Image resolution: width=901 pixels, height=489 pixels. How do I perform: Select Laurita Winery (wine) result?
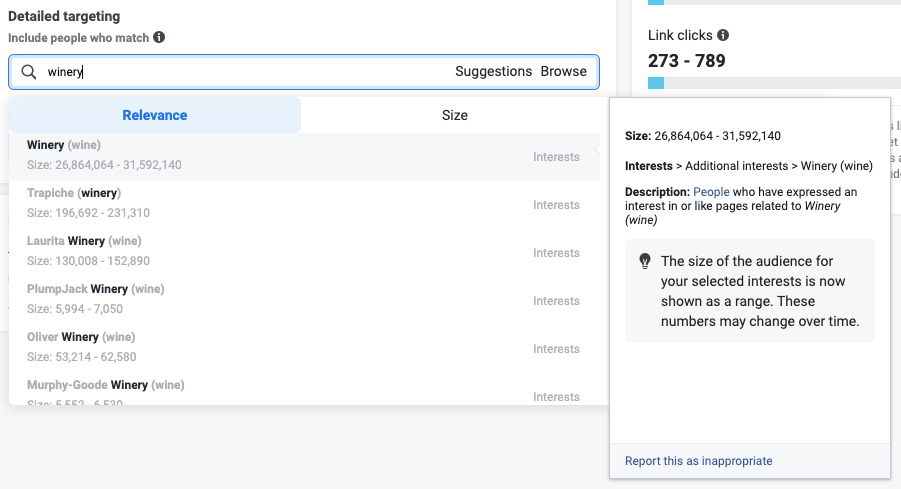click(305, 253)
